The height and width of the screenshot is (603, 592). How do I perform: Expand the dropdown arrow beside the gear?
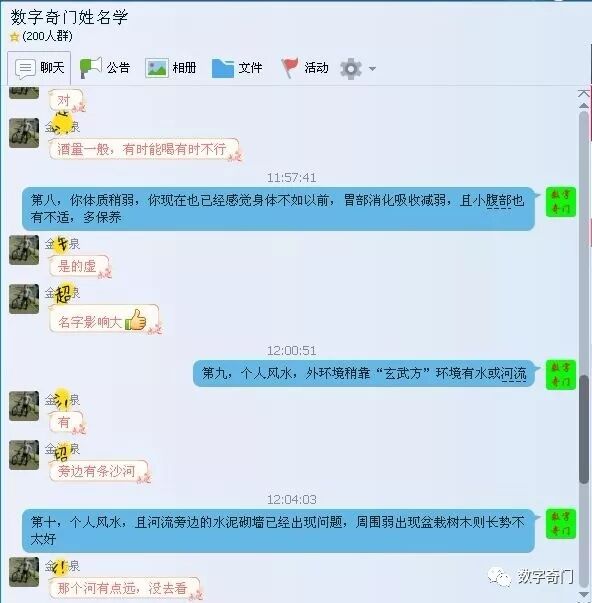click(x=372, y=69)
